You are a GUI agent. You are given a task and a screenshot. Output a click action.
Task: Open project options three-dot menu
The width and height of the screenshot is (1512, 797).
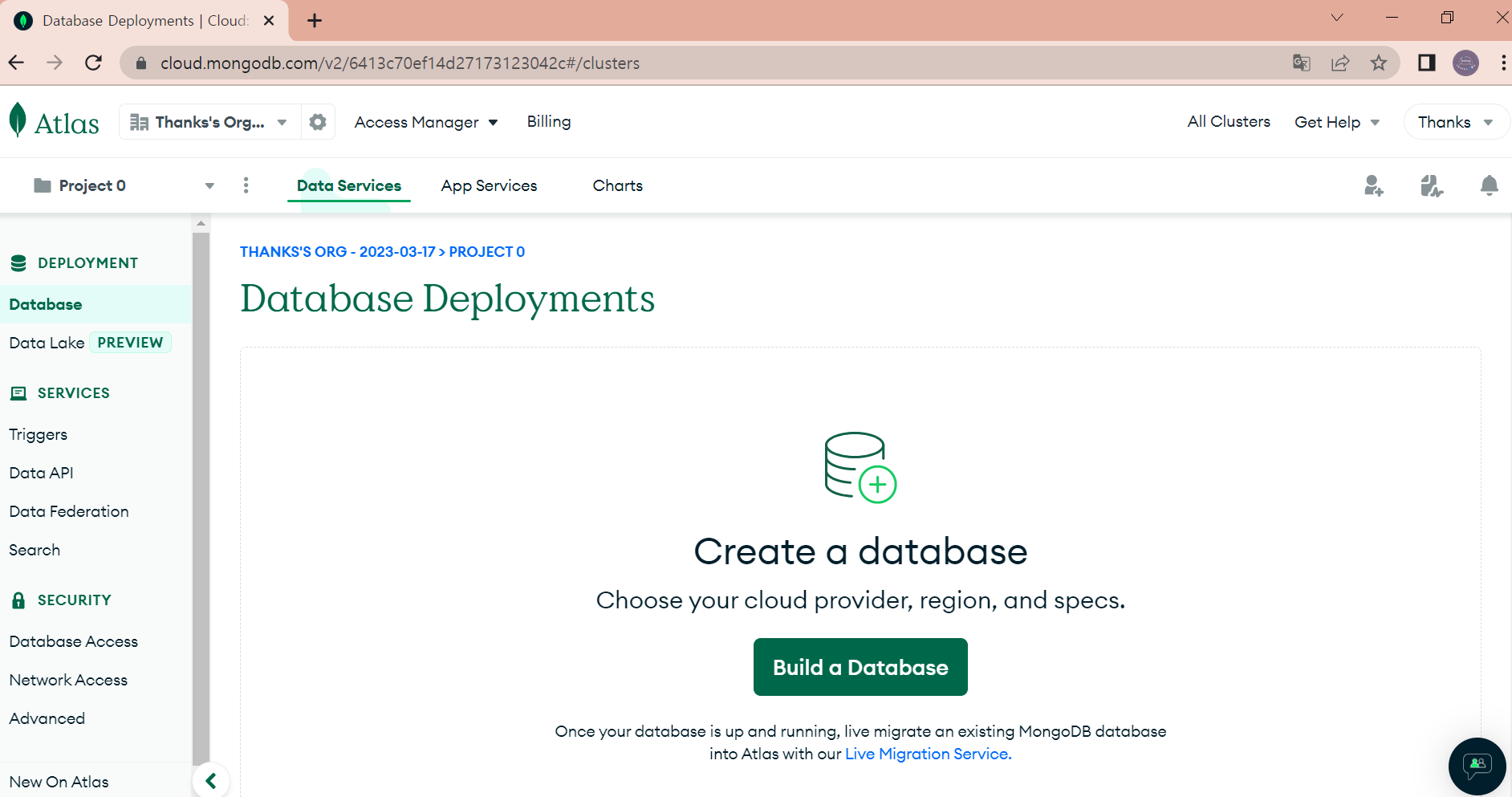coord(246,185)
